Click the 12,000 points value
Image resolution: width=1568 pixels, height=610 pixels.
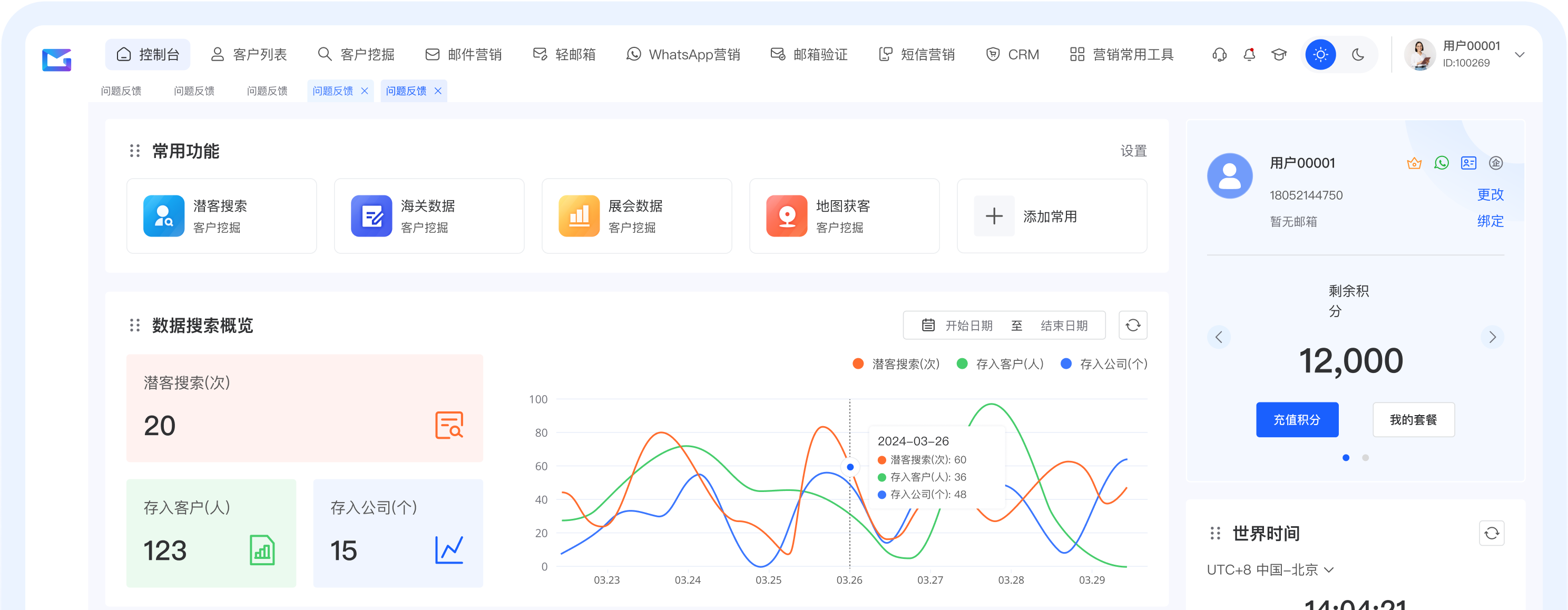tap(1351, 361)
